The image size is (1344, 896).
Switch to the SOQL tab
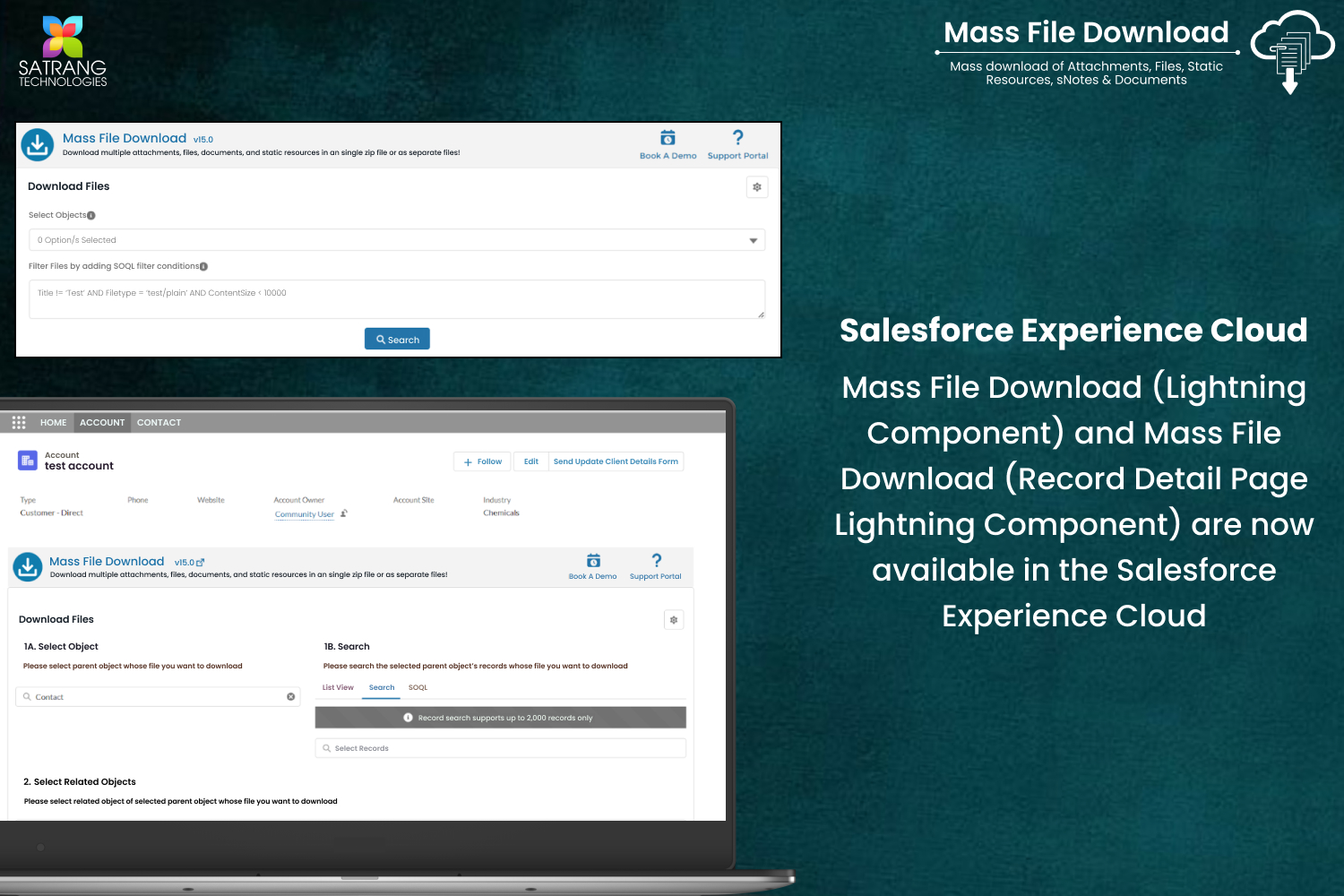click(418, 688)
